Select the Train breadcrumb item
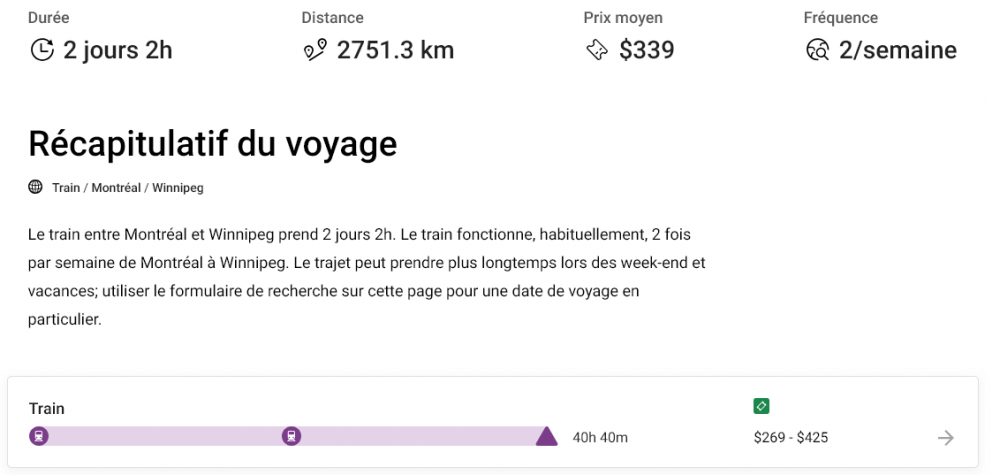 pyautogui.click(x=66, y=188)
